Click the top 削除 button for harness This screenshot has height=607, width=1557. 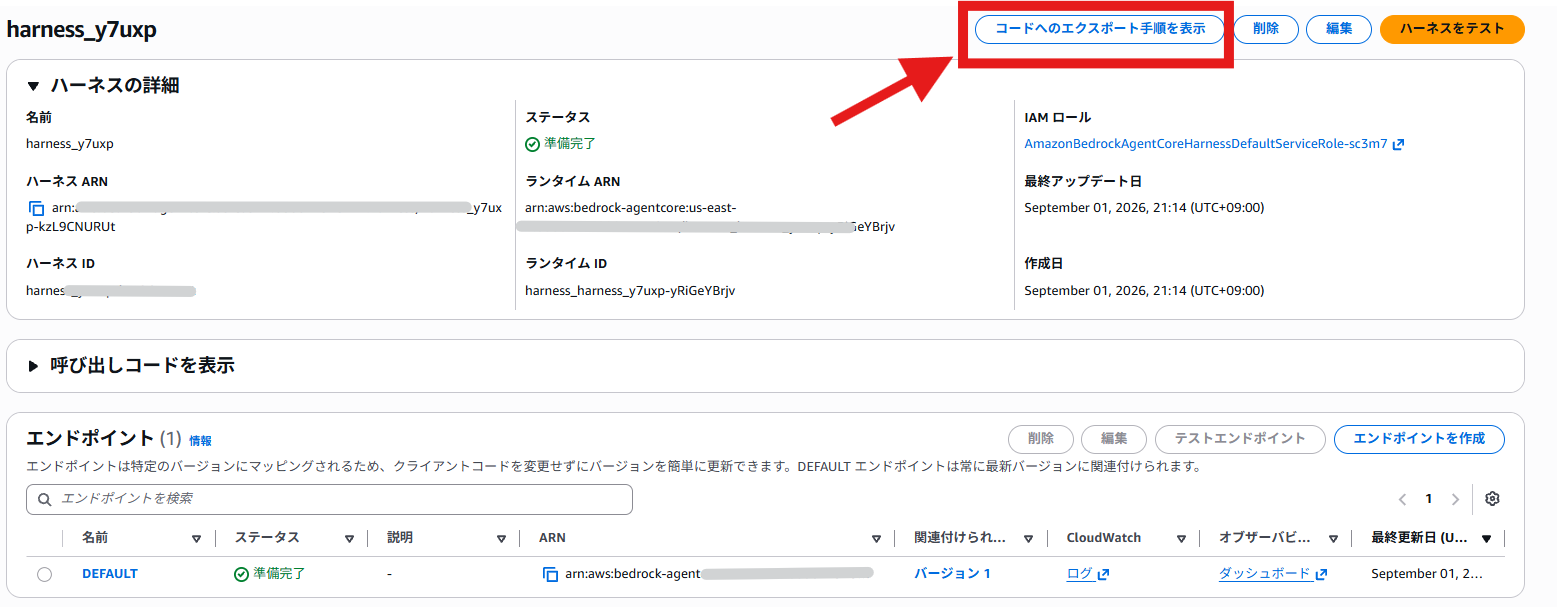click(x=1265, y=29)
